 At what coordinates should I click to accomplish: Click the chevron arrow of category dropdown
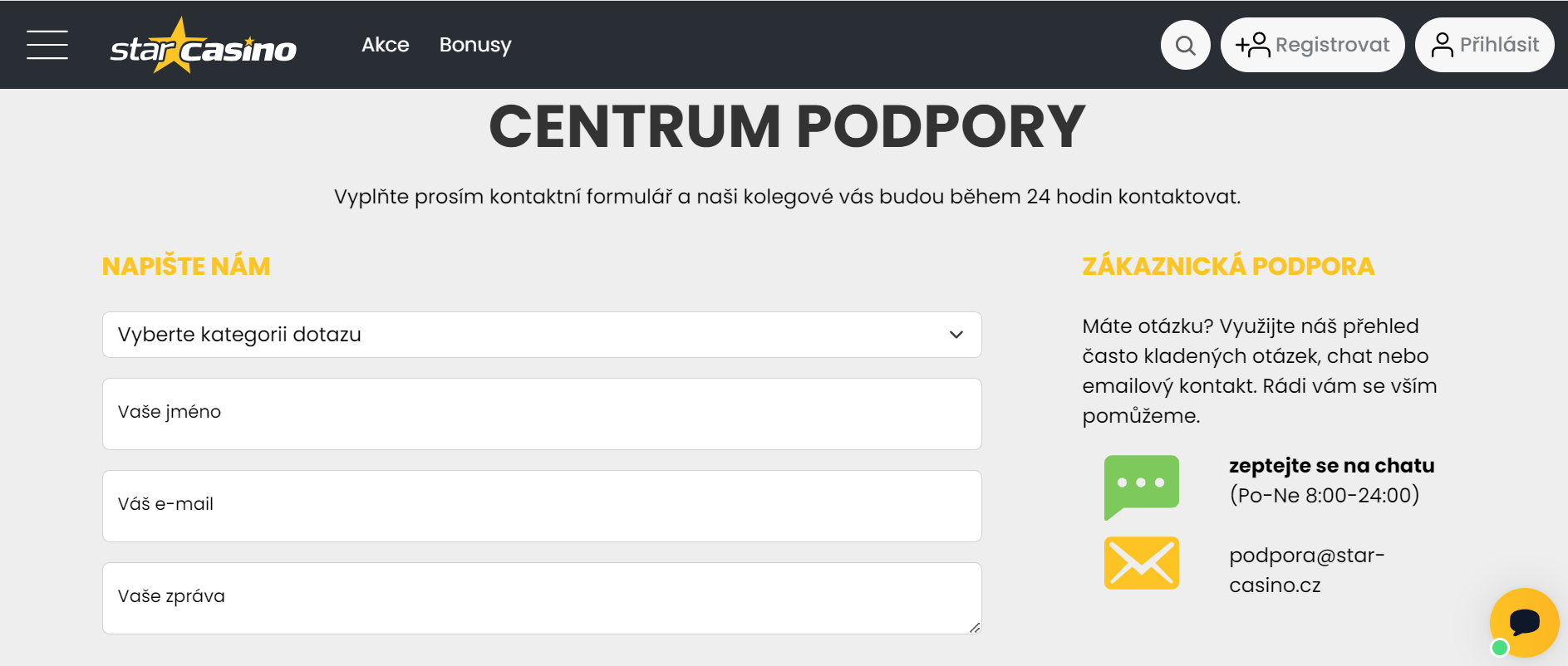coord(956,335)
